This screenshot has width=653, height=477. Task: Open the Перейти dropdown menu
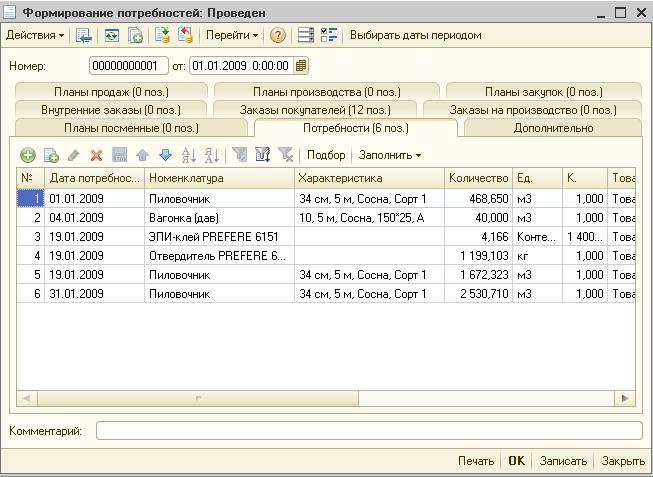tap(232, 35)
